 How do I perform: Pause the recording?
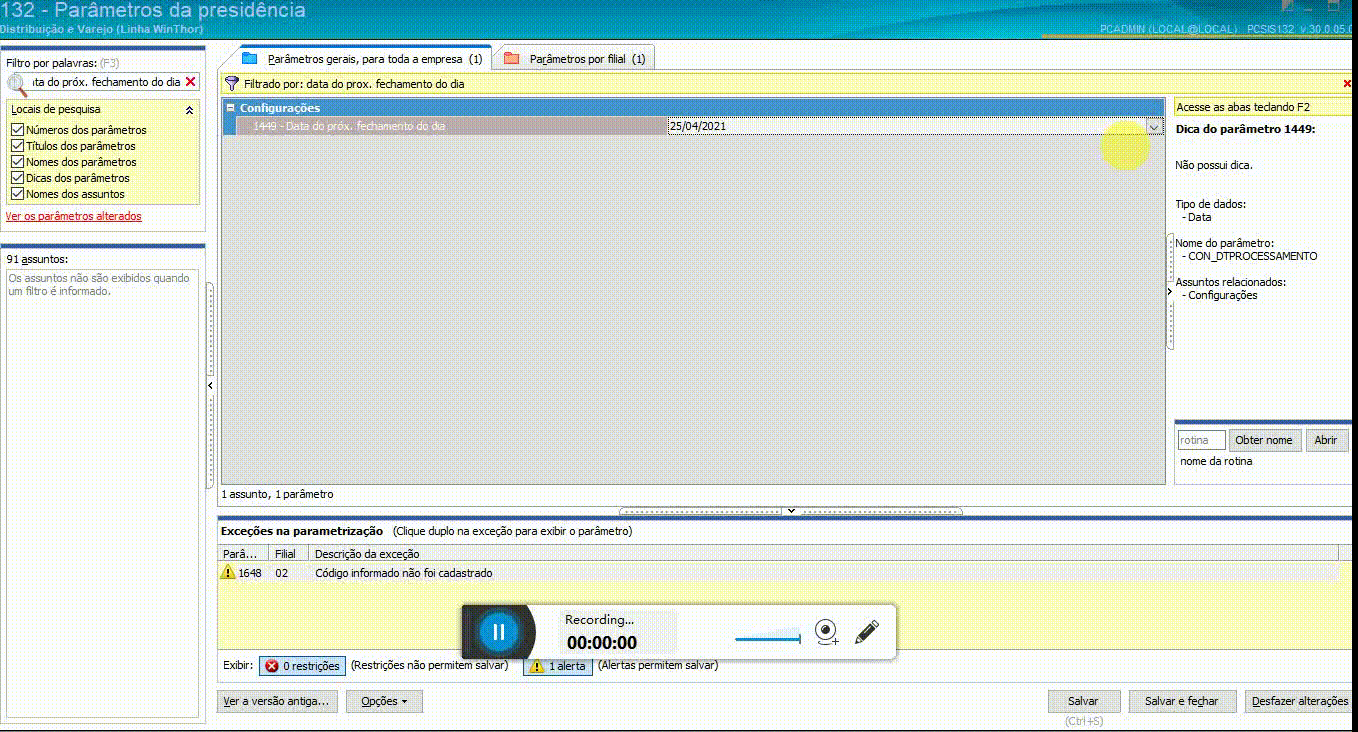pyautogui.click(x=498, y=631)
